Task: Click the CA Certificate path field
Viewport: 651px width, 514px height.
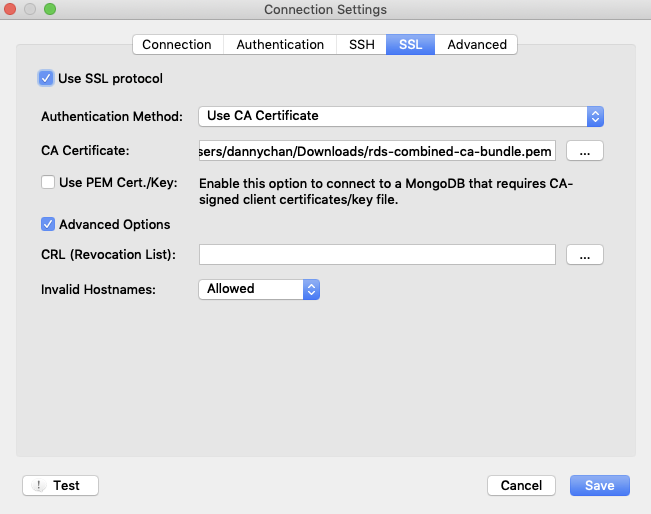Action: pyautogui.click(x=377, y=151)
